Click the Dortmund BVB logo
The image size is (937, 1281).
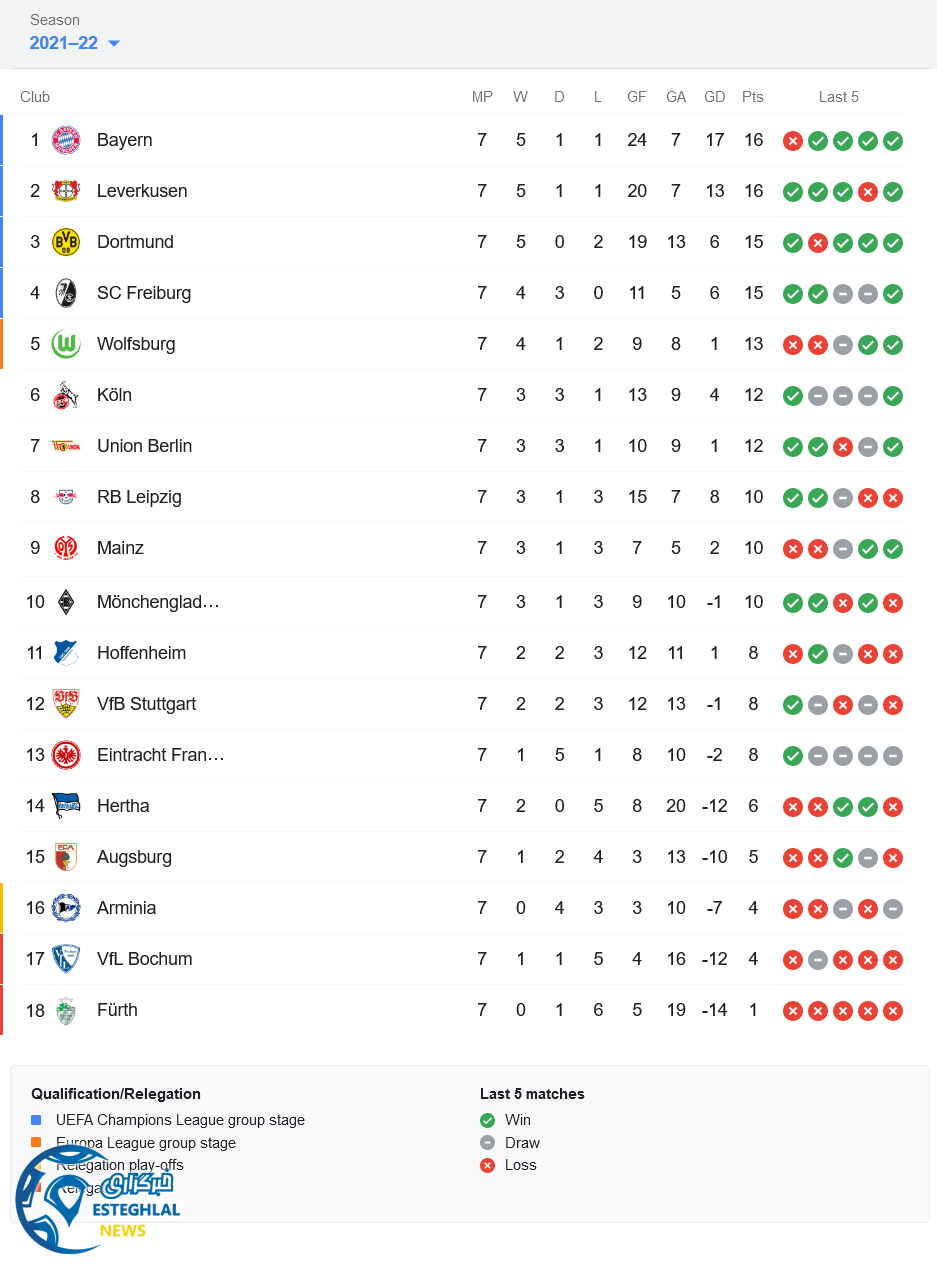click(x=66, y=242)
